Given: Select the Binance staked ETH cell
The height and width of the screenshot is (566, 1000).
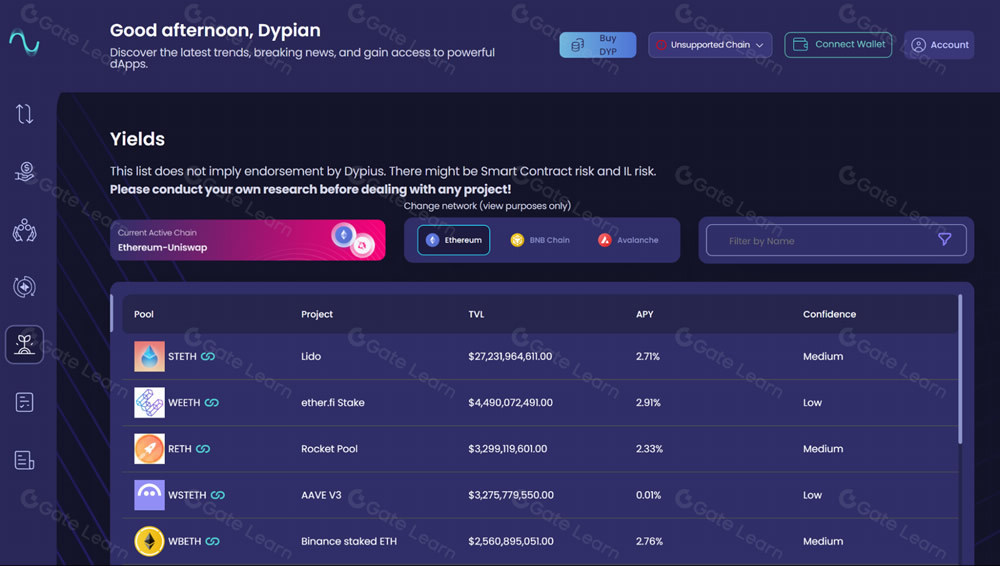Looking at the screenshot, I should pyautogui.click(x=348, y=541).
